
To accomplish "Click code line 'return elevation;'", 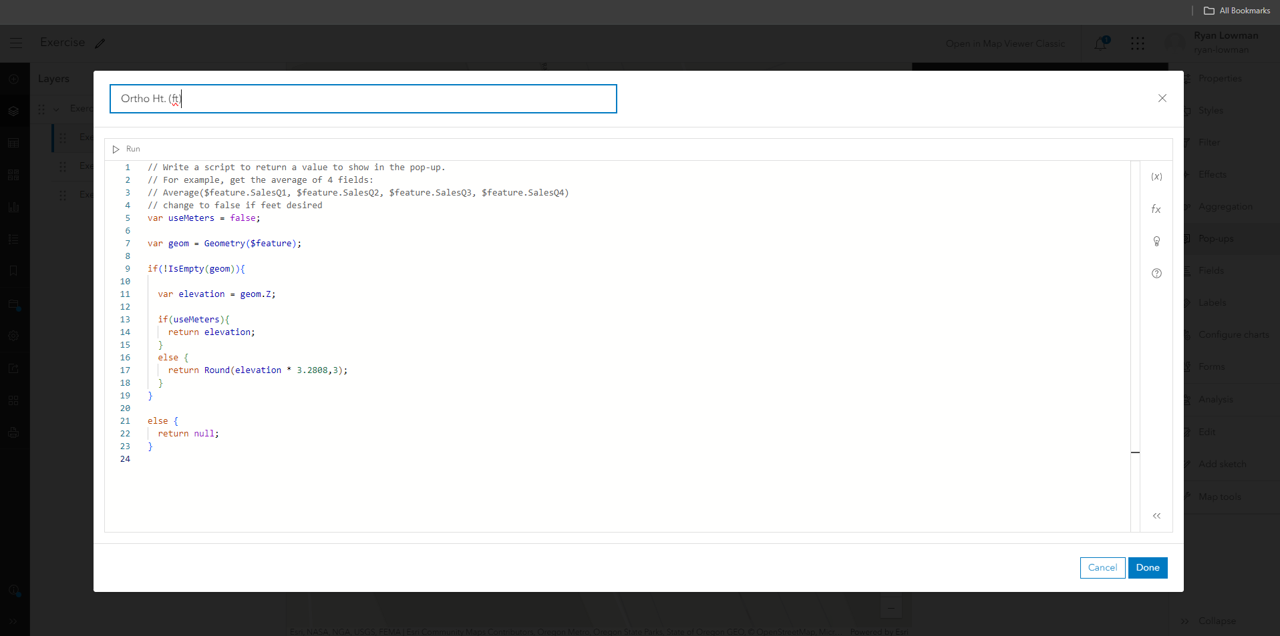I will 211,332.
